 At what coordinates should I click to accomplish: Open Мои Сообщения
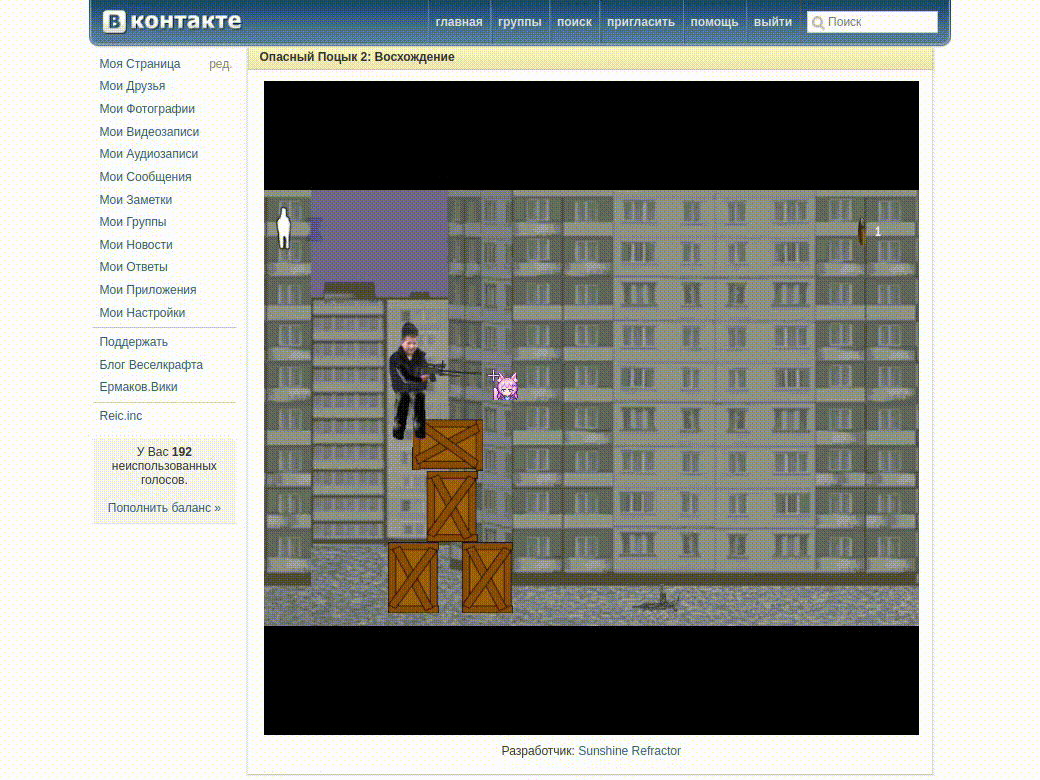click(145, 177)
